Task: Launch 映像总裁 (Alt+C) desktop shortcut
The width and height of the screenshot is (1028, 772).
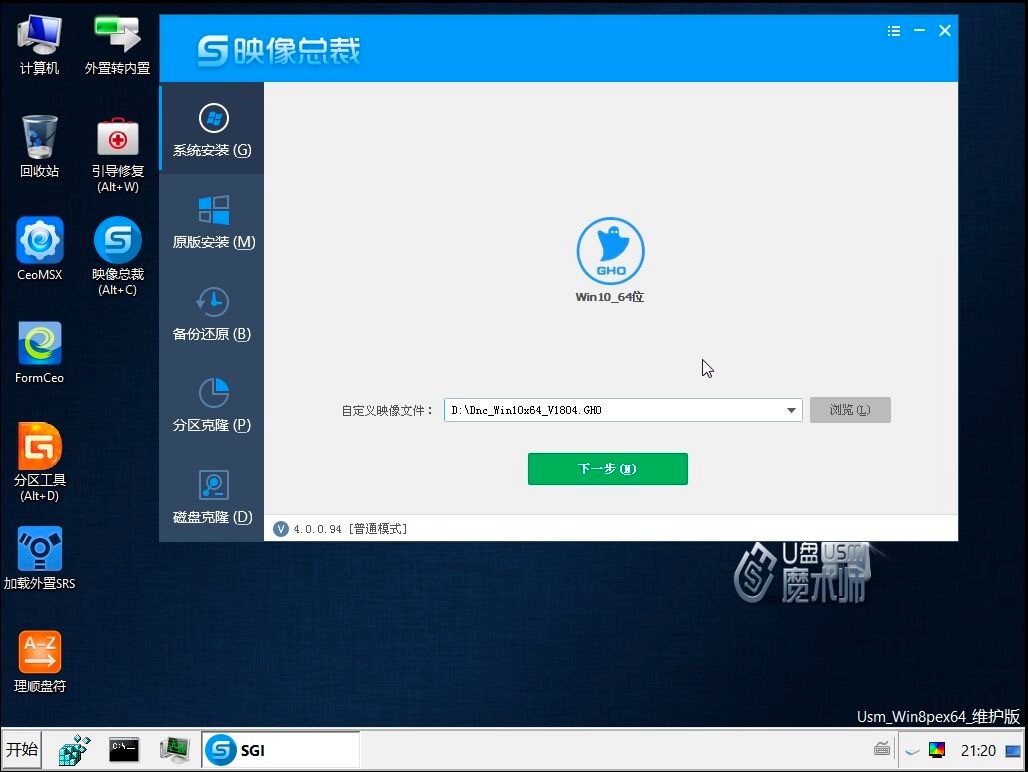Action: [118, 256]
